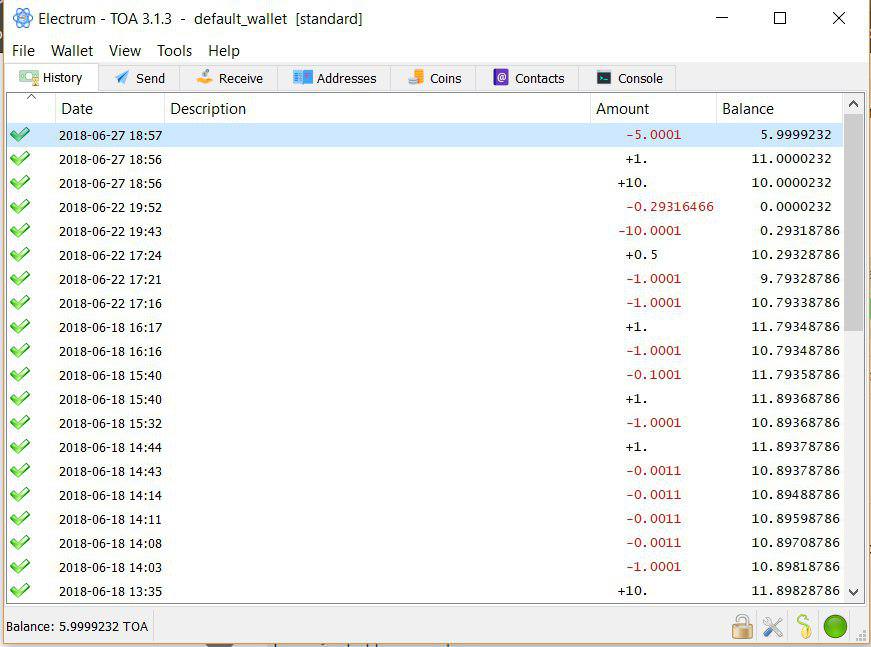Click the confirmed checkmark for 2018-06-18 16:16

(20, 350)
